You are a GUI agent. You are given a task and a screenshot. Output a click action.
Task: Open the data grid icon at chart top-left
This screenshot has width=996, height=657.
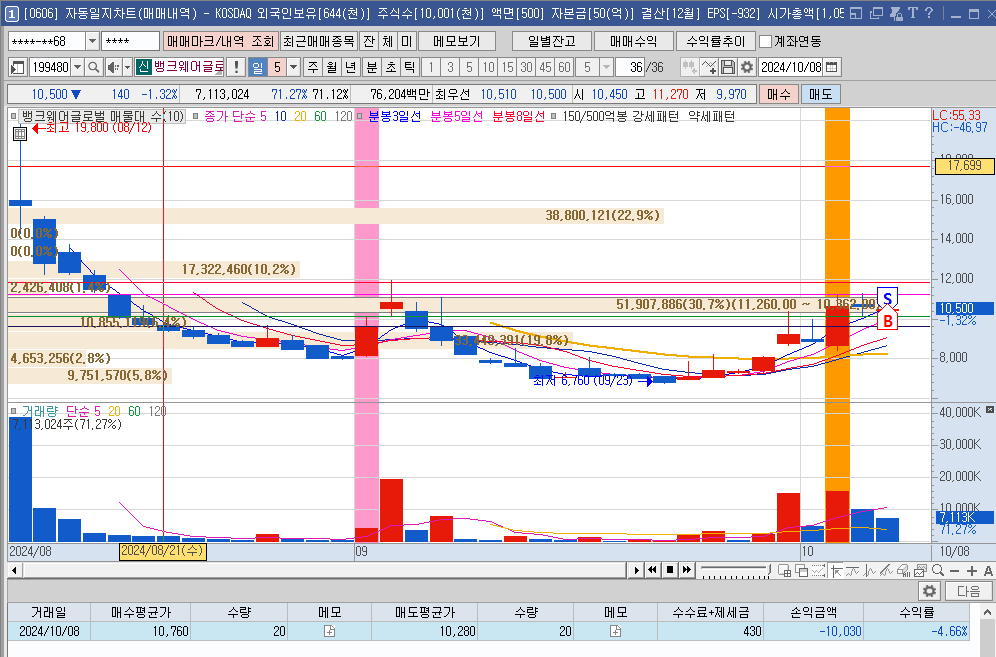pos(20,133)
